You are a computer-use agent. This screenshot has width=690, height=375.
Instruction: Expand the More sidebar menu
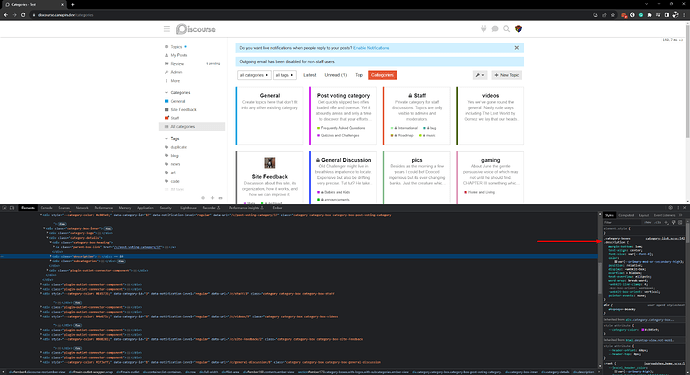point(175,81)
